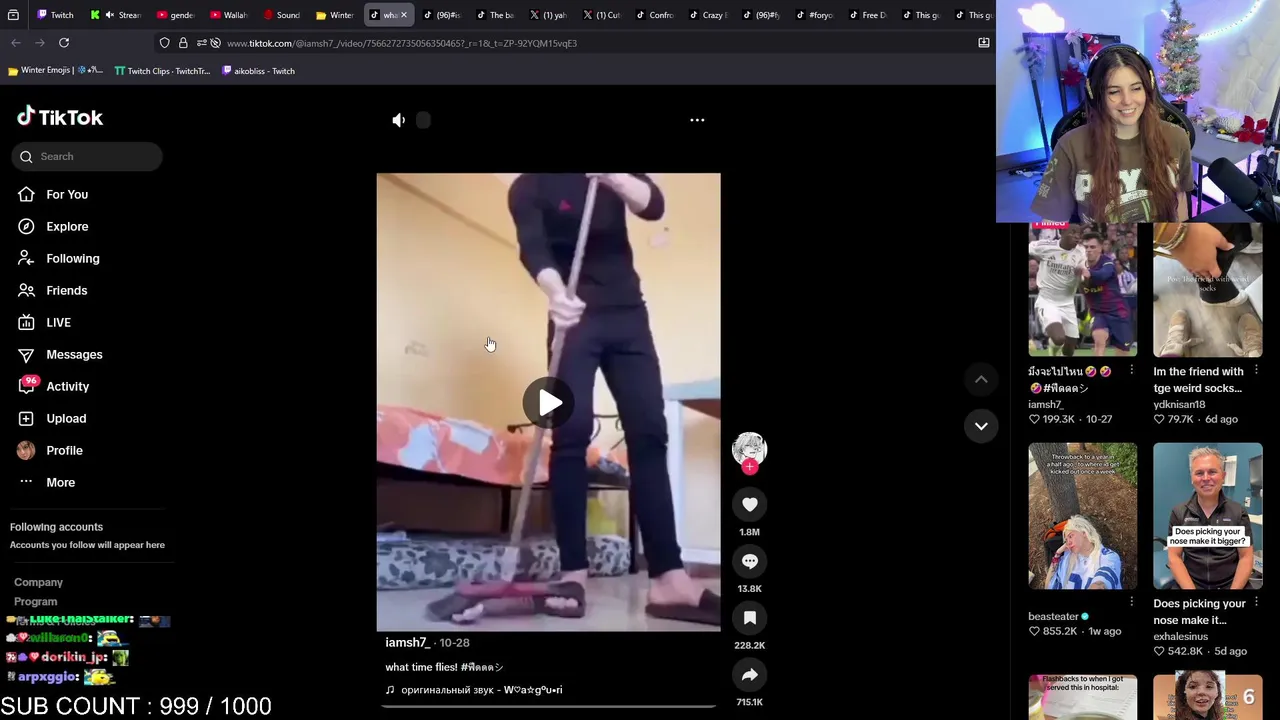Image resolution: width=1280 pixels, height=720 pixels.
Task: Click 'Does picking your nose make it...' title
Action: click(x=1199, y=612)
